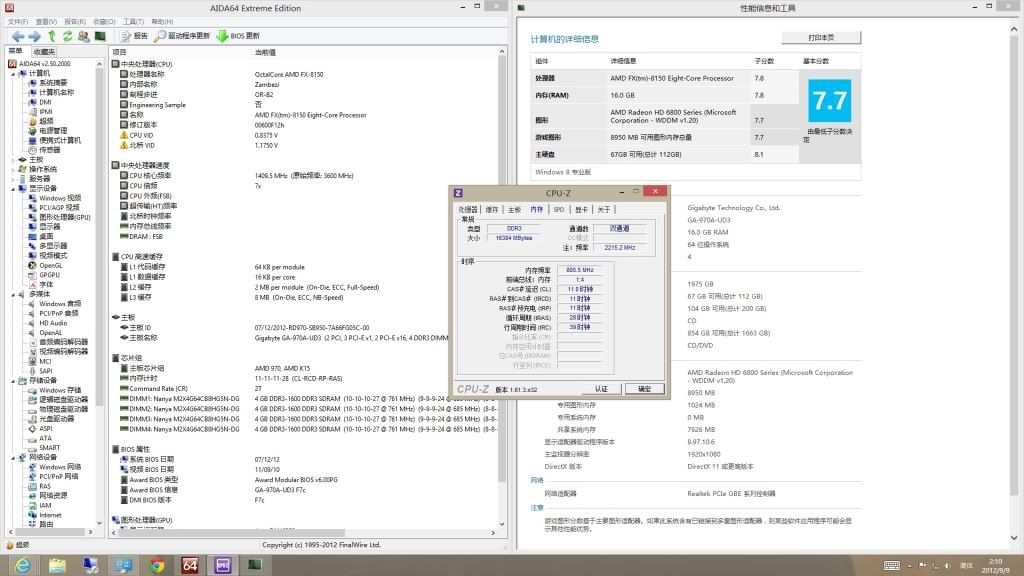Launch Internet Explorer from taskbar
The image size is (1024, 576).
point(23,565)
